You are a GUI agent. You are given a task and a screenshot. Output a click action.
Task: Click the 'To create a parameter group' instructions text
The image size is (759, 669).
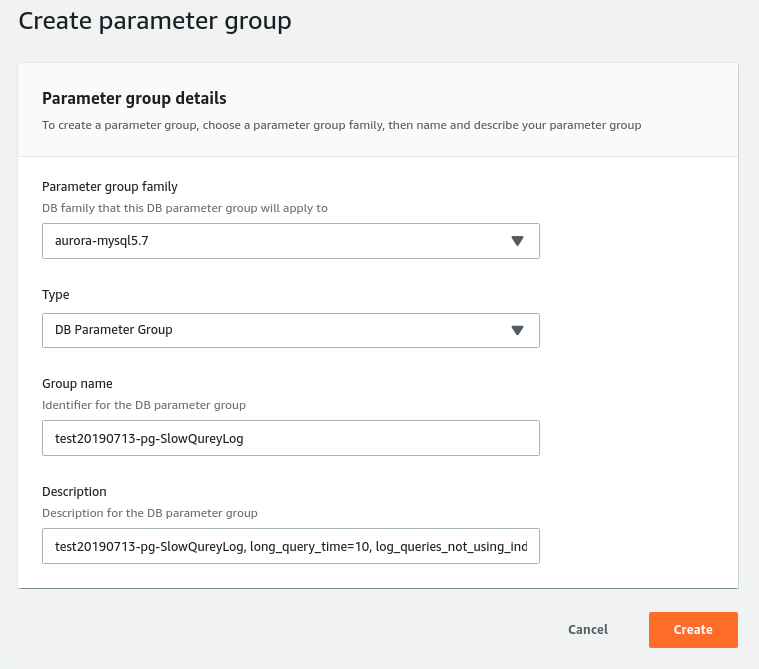(342, 125)
